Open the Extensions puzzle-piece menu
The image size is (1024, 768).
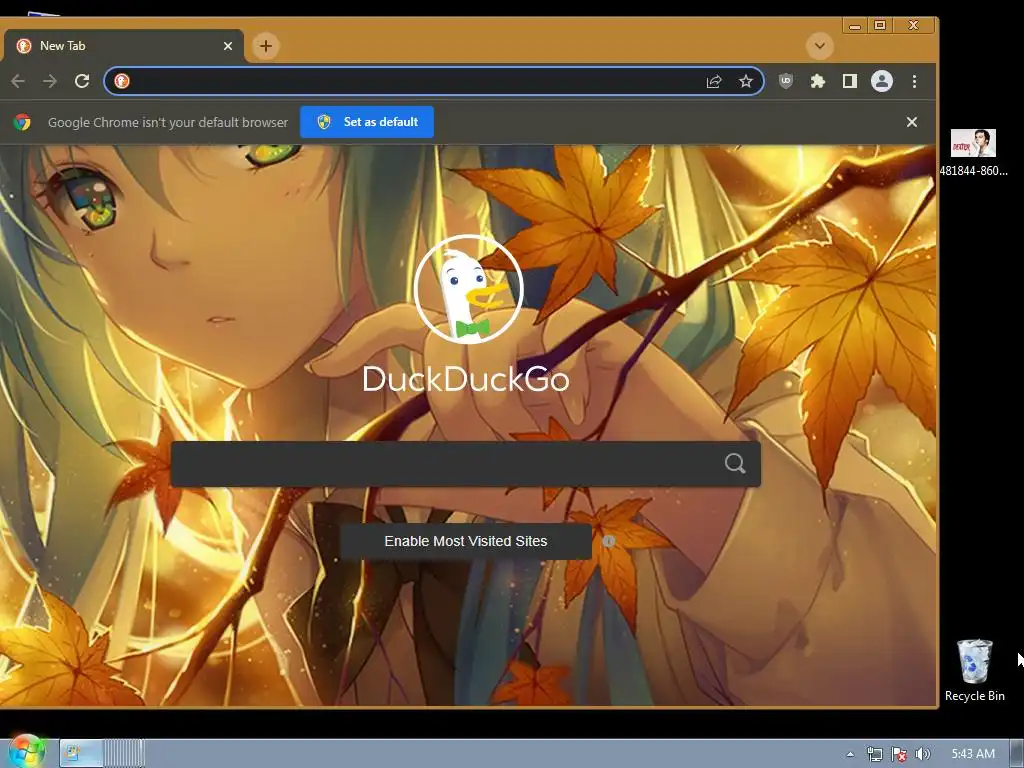pos(818,81)
